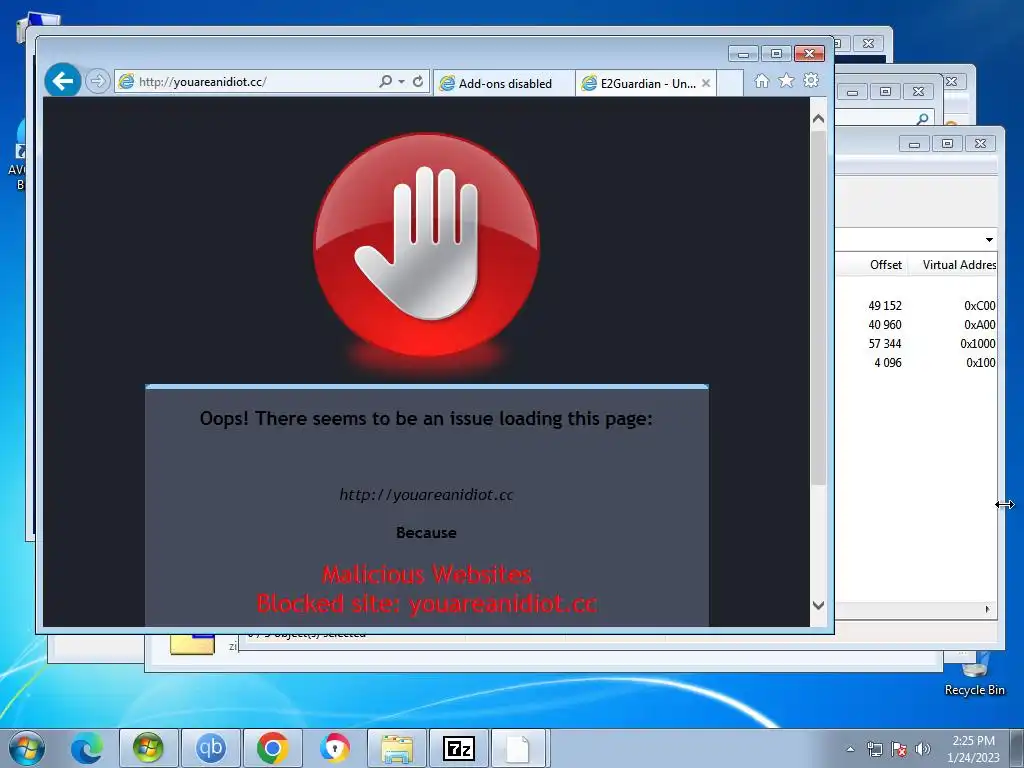This screenshot has width=1024, height=768.
Task: Open the address bar dropdown arrow
Action: 402,82
